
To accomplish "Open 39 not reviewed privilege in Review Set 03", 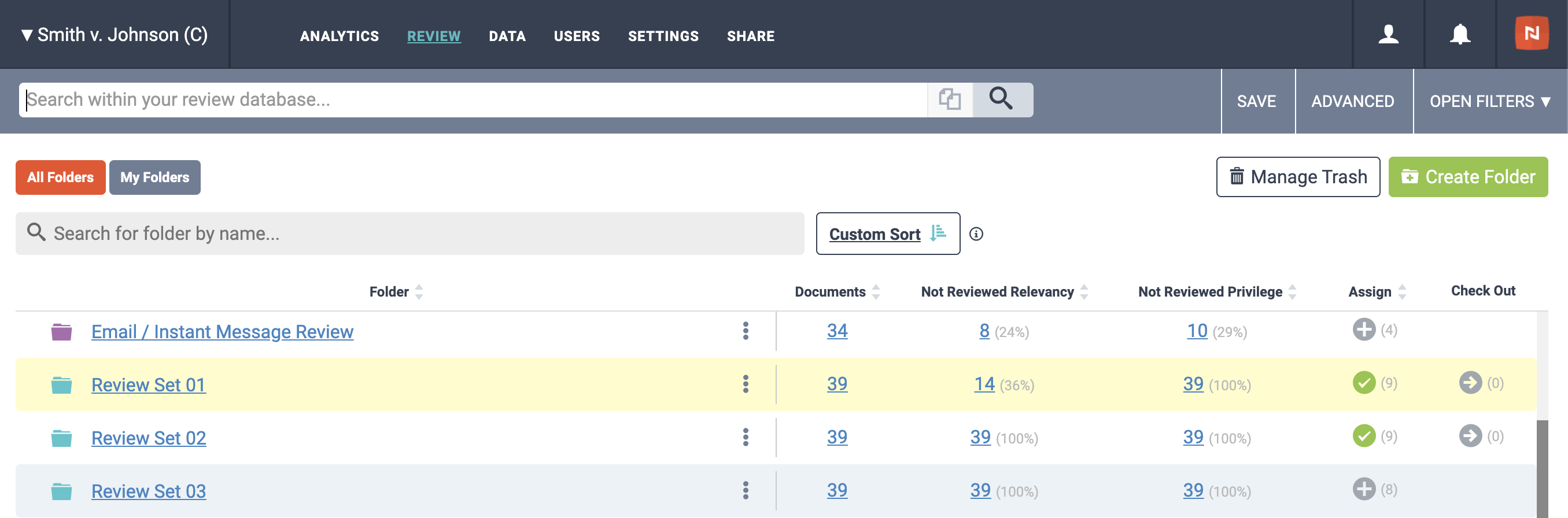I will coord(1193,490).
